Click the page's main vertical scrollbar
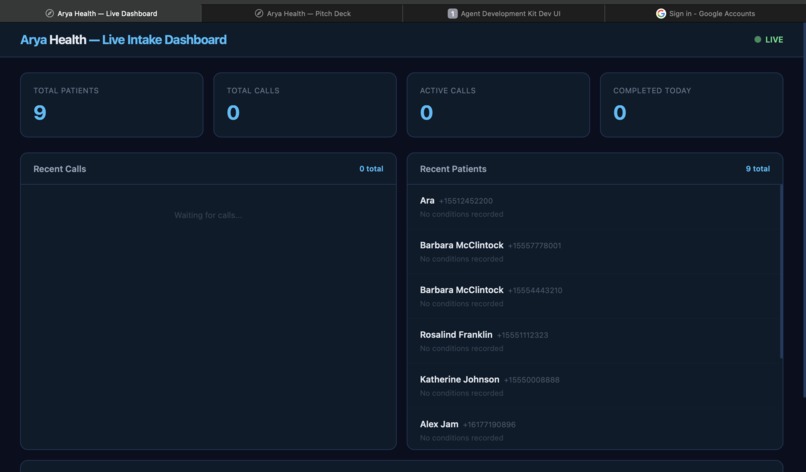806x472 pixels. [x=804, y=211]
